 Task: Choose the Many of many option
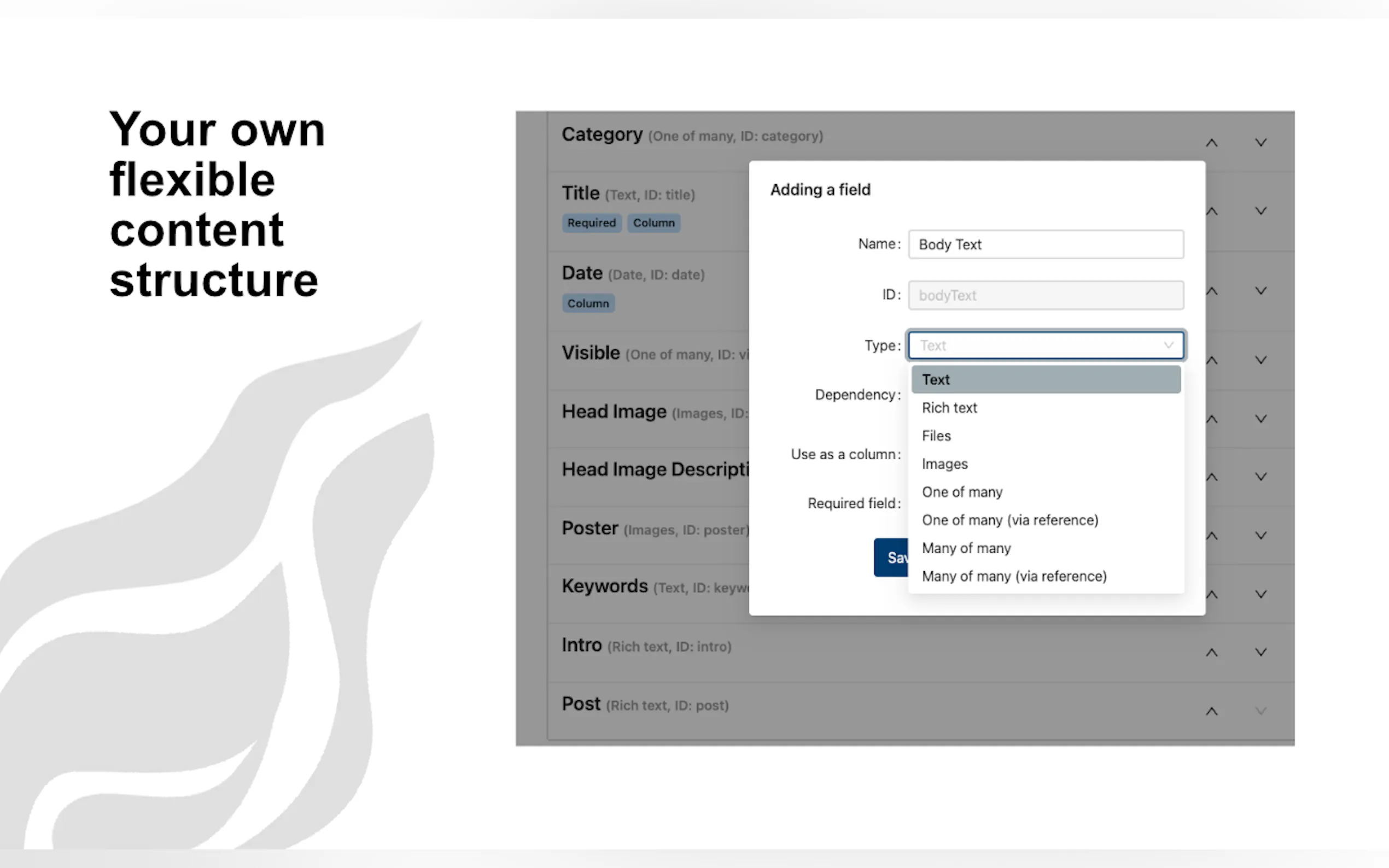(x=966, y=548)
